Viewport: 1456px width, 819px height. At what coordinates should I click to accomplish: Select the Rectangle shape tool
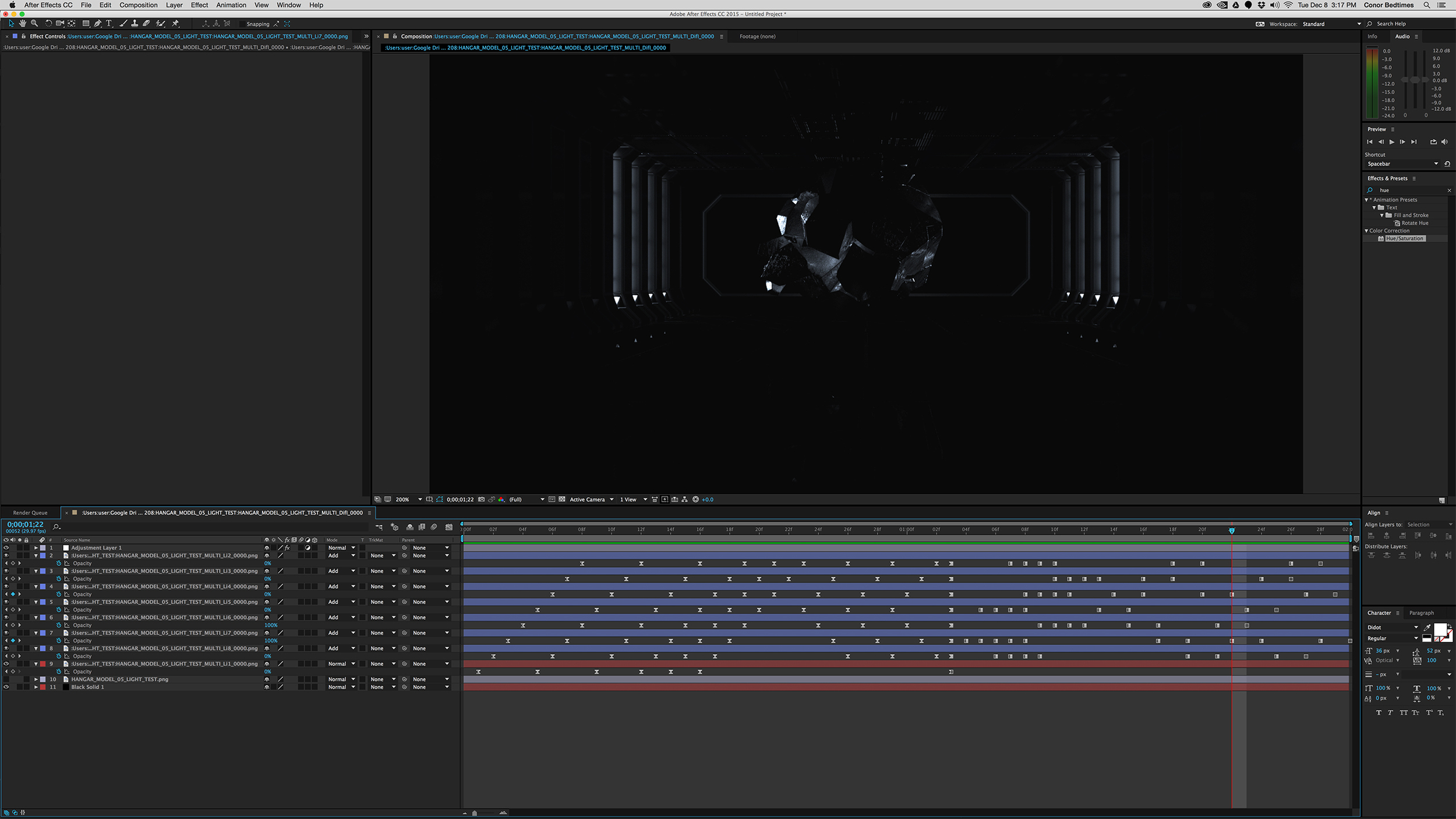86,24
